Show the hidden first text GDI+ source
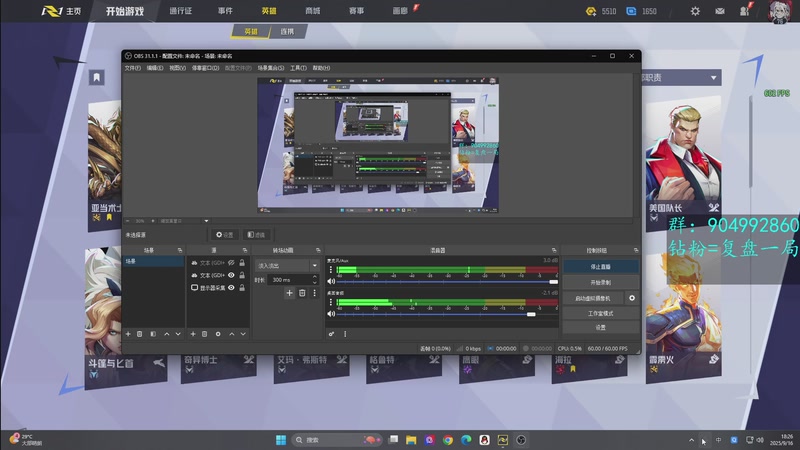 click(231, 263)
